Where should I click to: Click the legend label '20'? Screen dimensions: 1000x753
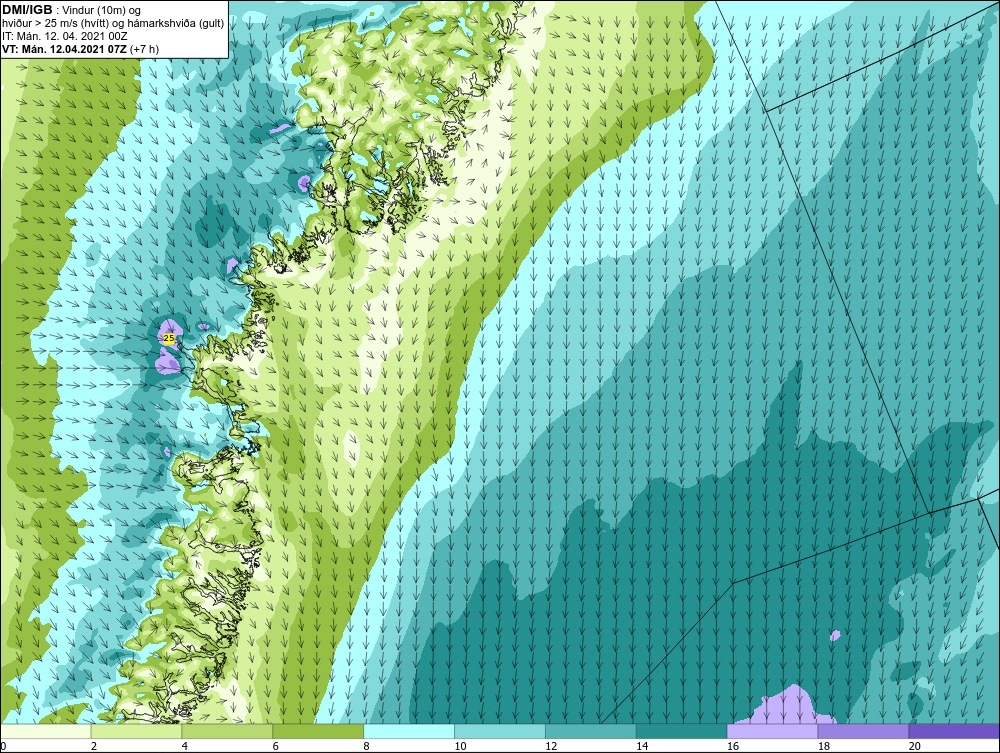tap(915, 746)
